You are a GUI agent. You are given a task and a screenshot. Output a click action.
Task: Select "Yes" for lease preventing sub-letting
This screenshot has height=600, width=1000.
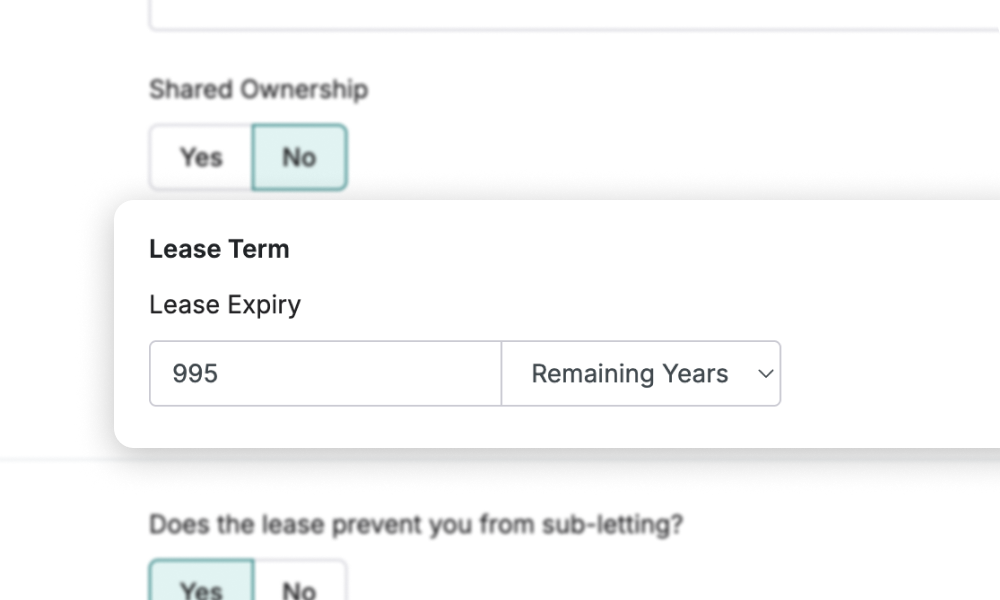pos(199,590)
